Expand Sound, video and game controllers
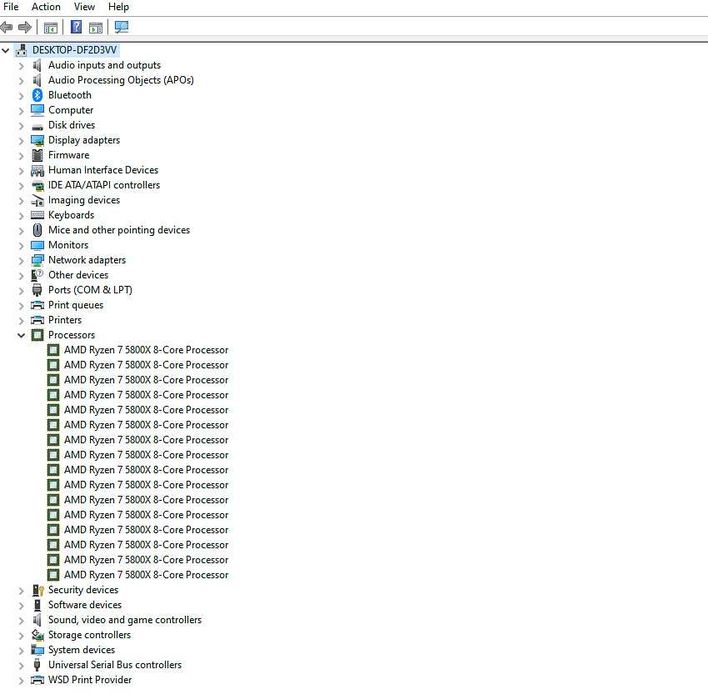 click(21, 621)
